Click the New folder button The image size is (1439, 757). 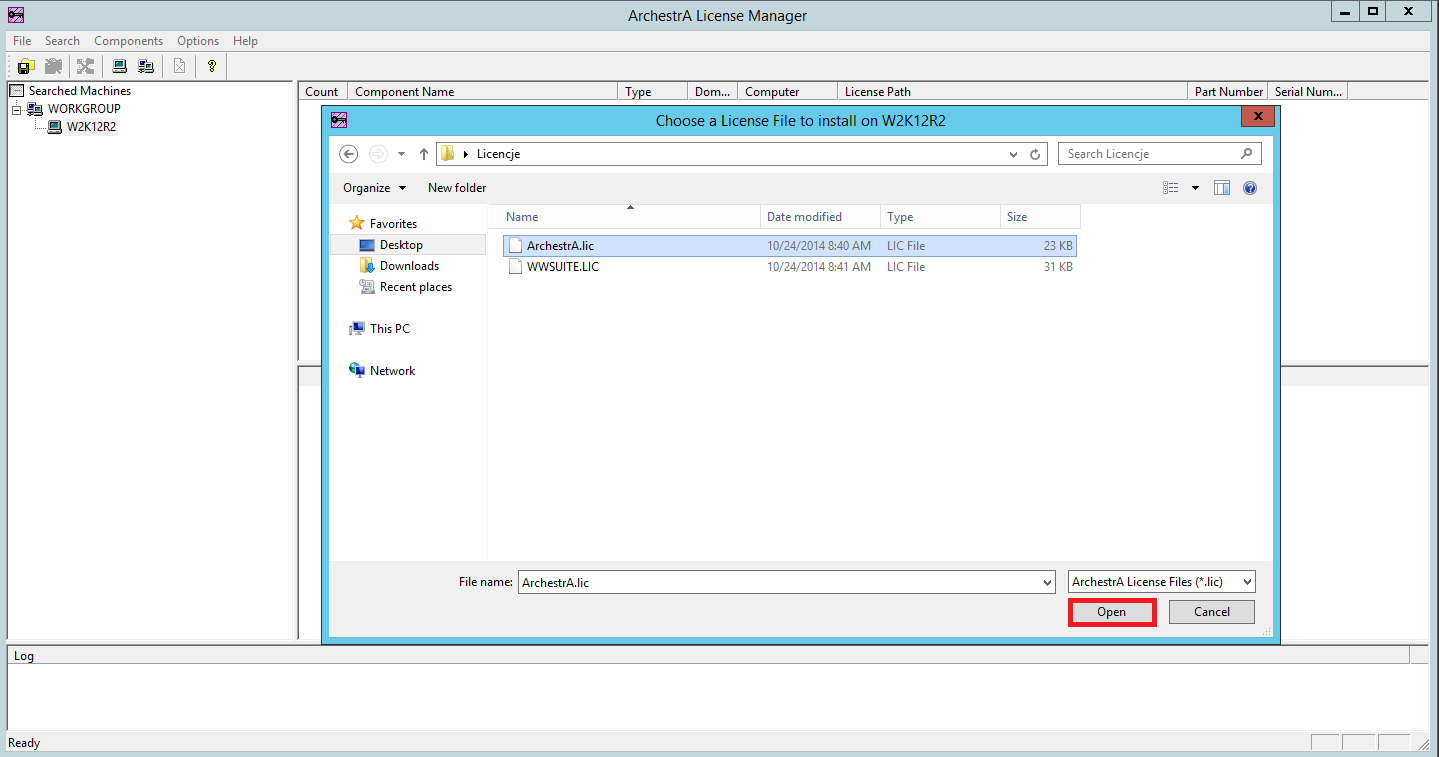[x=457, y=188]
